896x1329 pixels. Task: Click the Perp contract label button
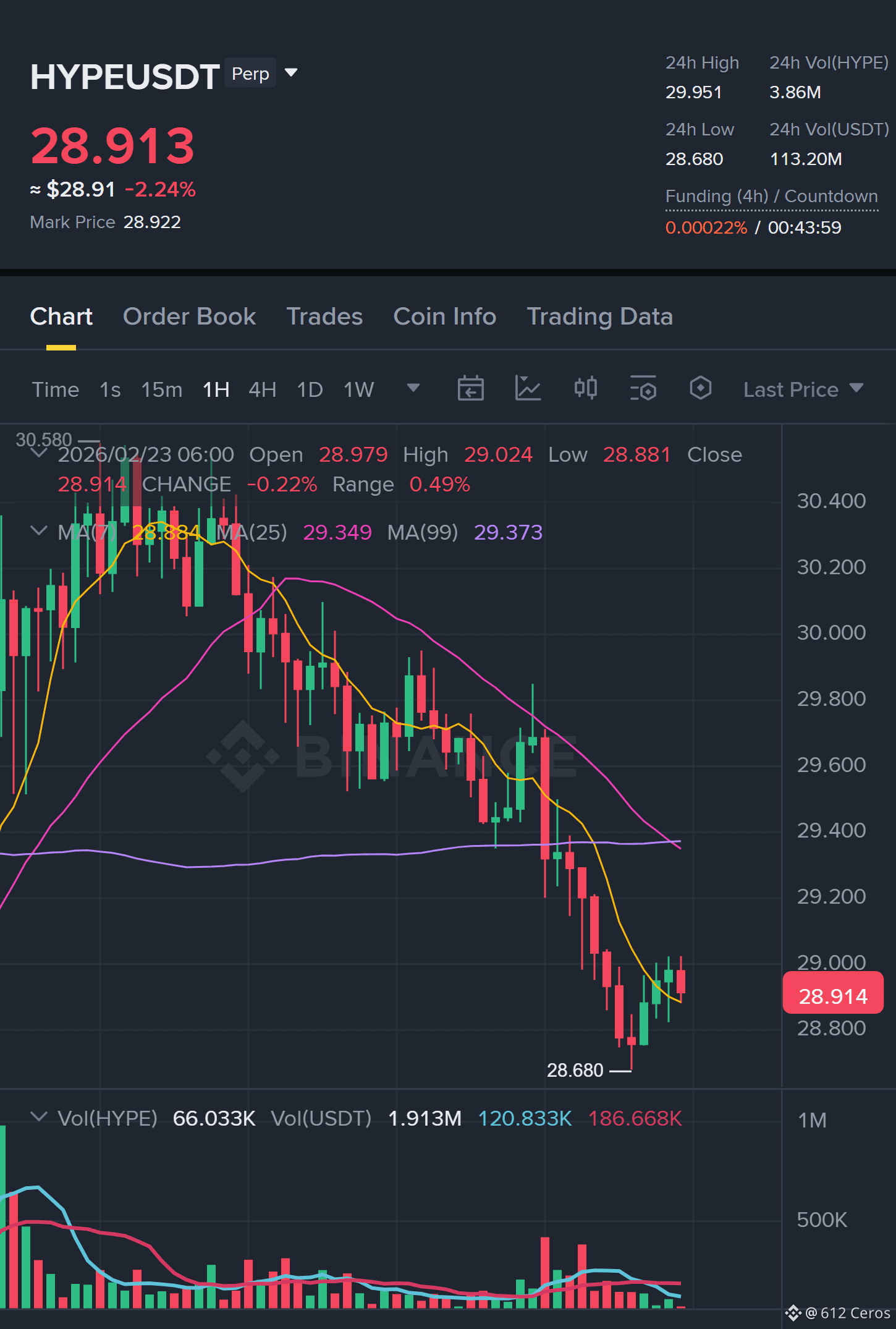[250, 73]
